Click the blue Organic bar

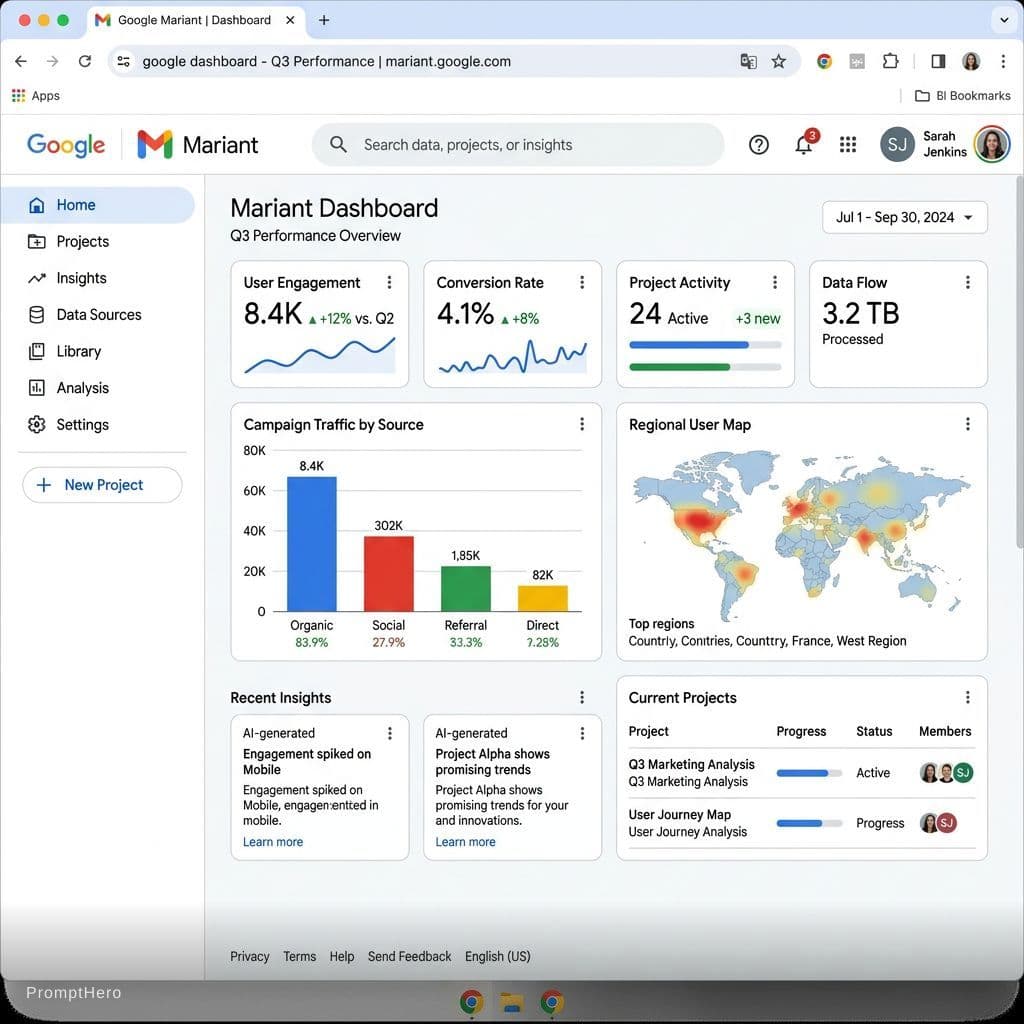[312, 544]
